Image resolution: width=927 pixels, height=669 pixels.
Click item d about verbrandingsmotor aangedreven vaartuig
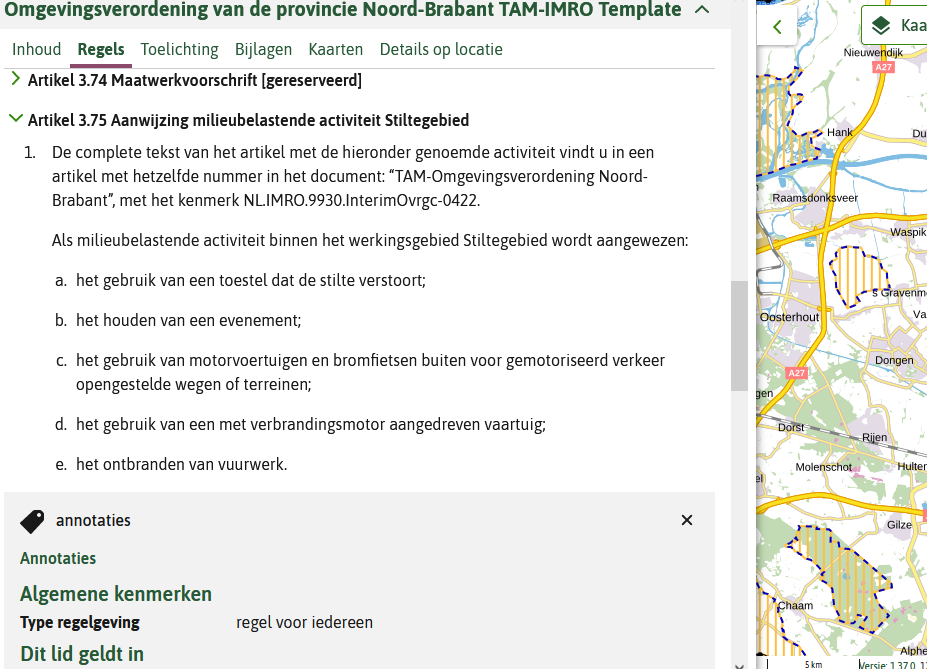pos(311,424)
